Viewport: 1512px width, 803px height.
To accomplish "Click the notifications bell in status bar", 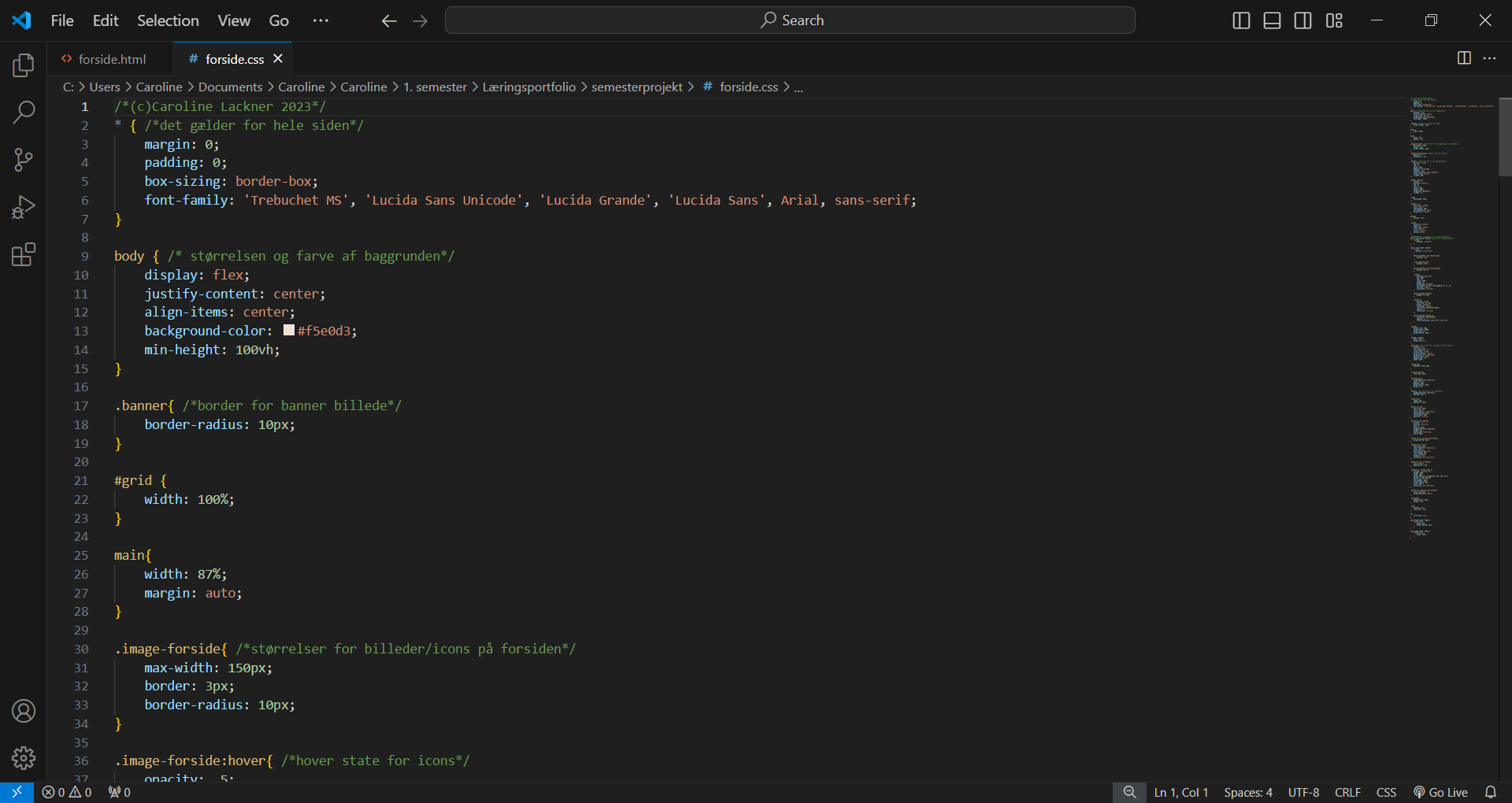I will click(1490, 792).
